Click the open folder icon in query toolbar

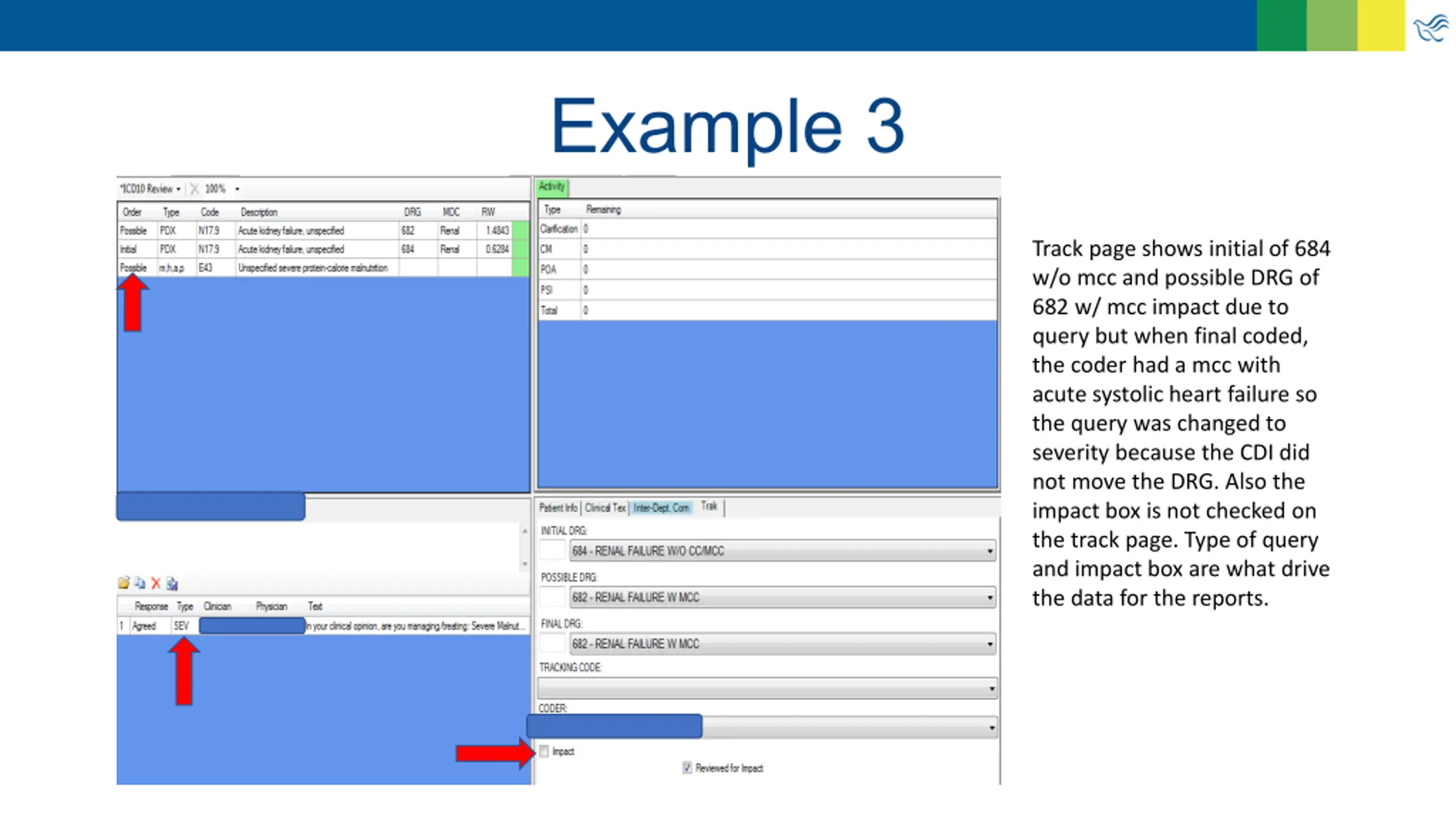[123, 583]
